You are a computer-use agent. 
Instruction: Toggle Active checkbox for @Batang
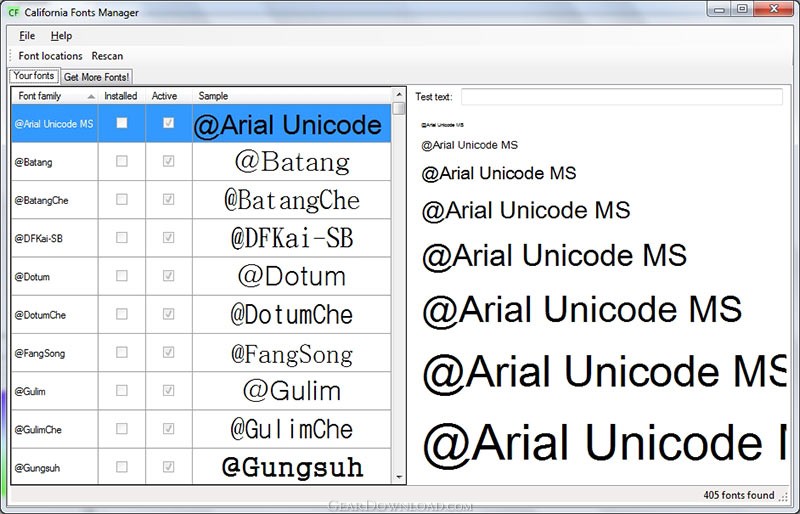[x=168, y=161]
